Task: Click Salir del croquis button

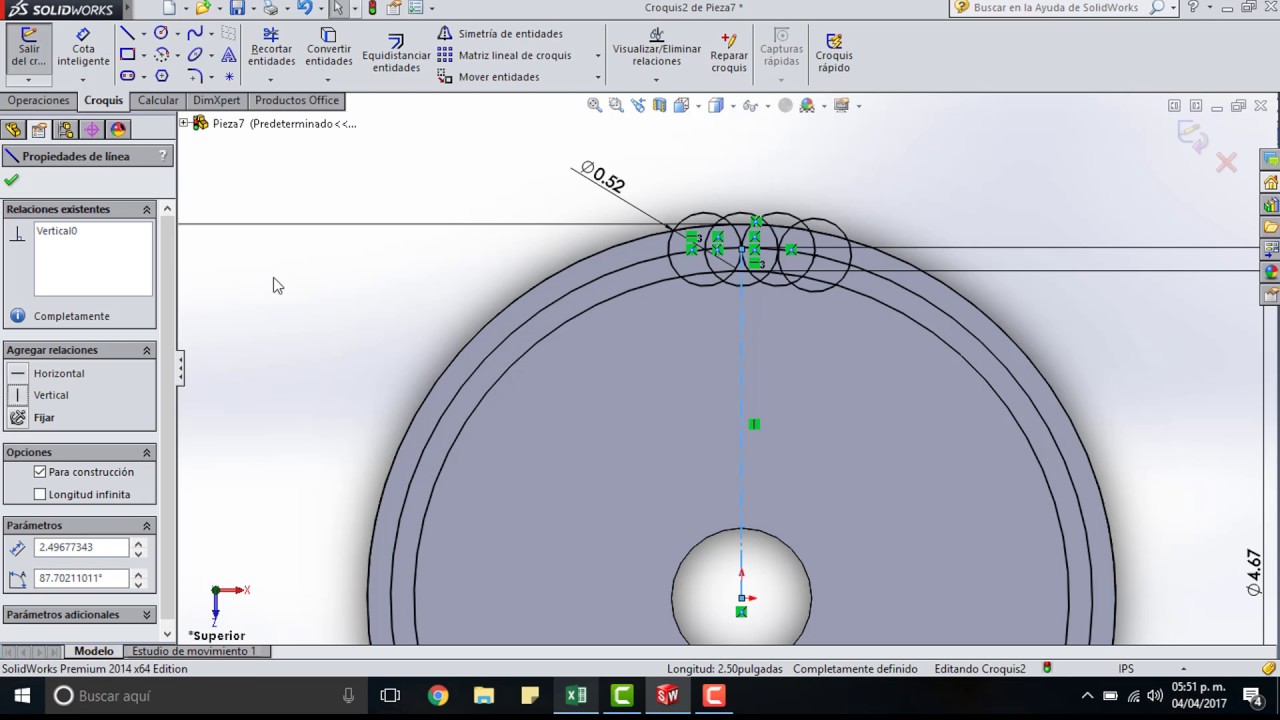Action: click(x=28, y=48)
